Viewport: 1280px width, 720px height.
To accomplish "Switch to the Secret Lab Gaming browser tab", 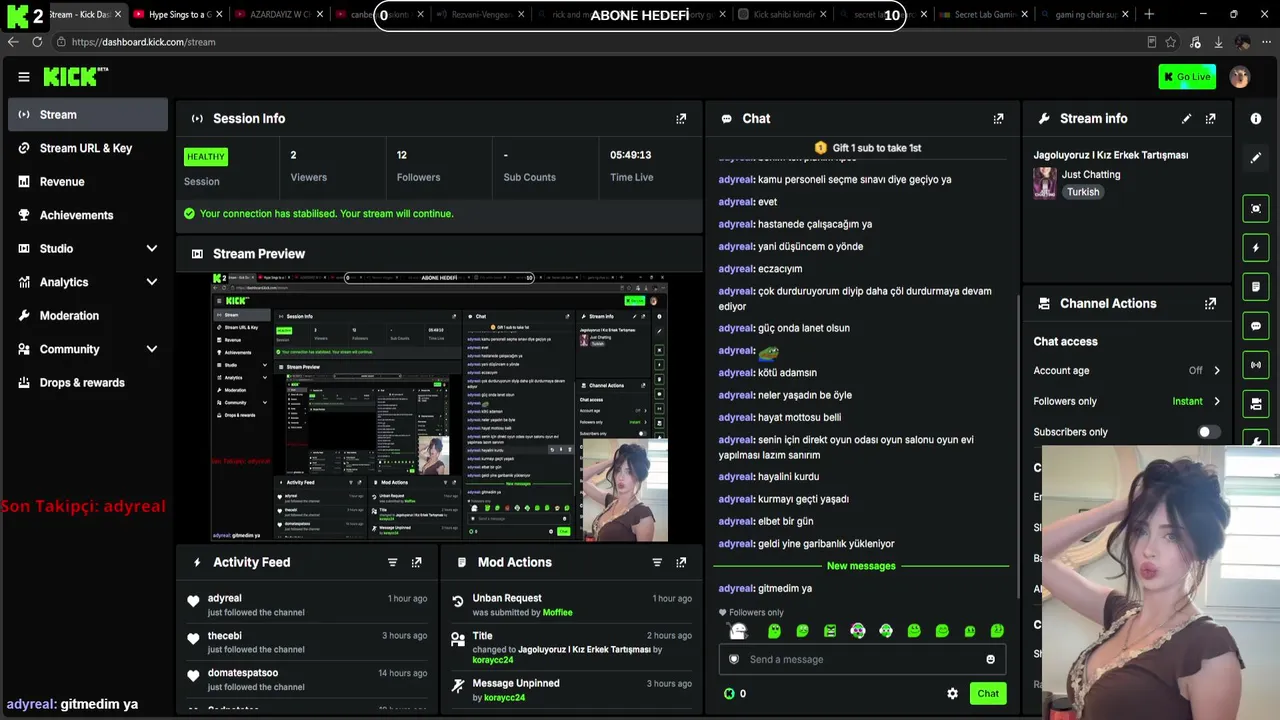I will 987,15.
